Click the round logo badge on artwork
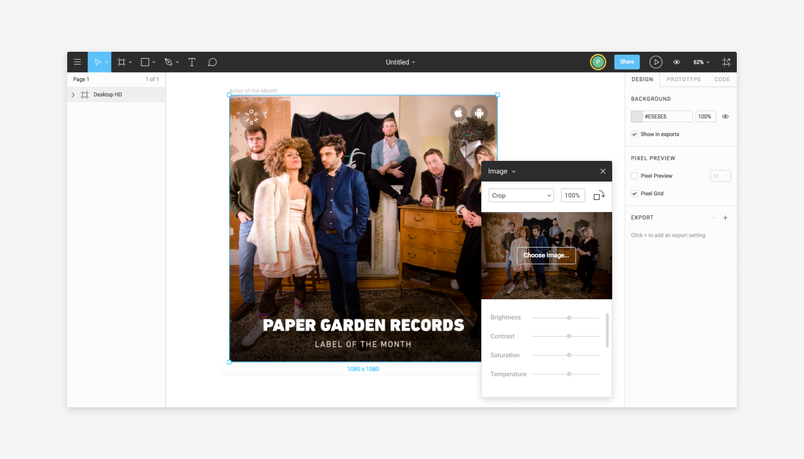 coord(252,117)
